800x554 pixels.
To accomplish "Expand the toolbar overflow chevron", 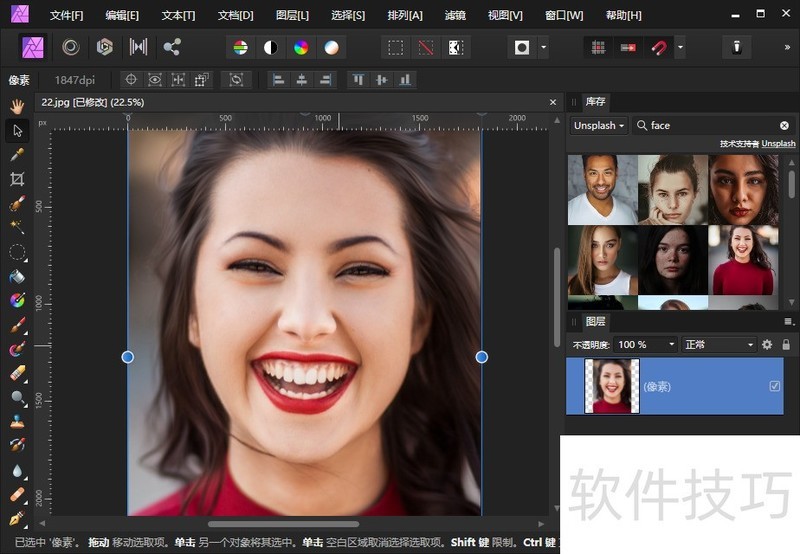I will tap(787, 47).
